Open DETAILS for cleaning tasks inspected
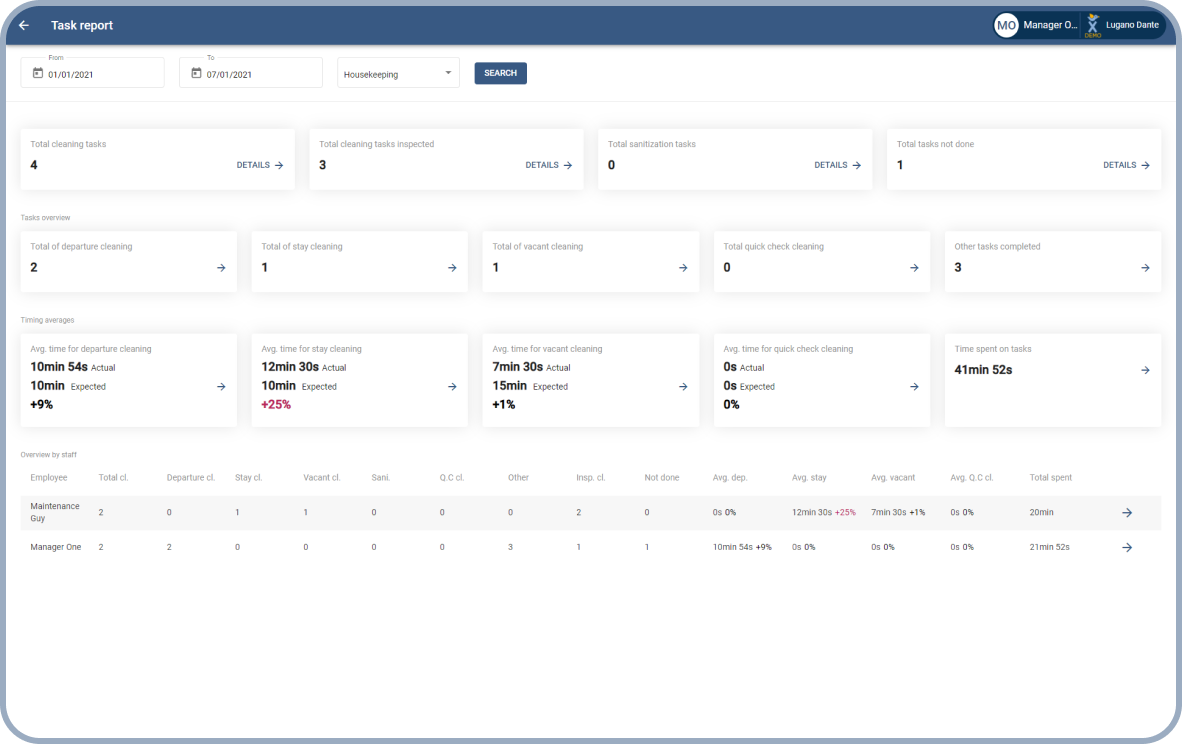The height and width of the screenshot is (744, 1182). (549, 165)
